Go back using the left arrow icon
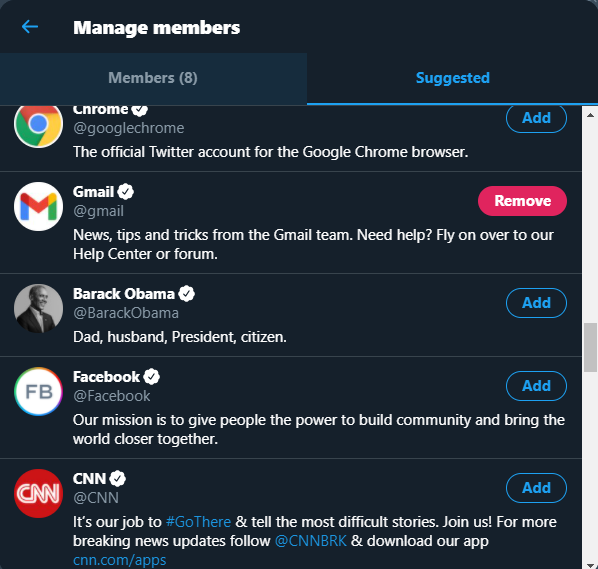598x569 pixels. pos(30,27)
